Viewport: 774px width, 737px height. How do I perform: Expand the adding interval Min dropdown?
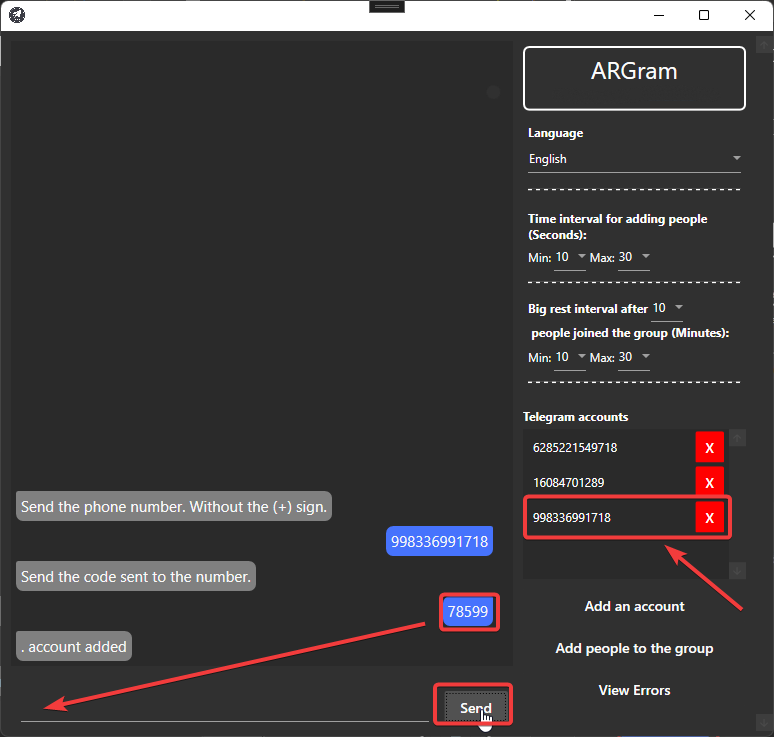point(571,258)
